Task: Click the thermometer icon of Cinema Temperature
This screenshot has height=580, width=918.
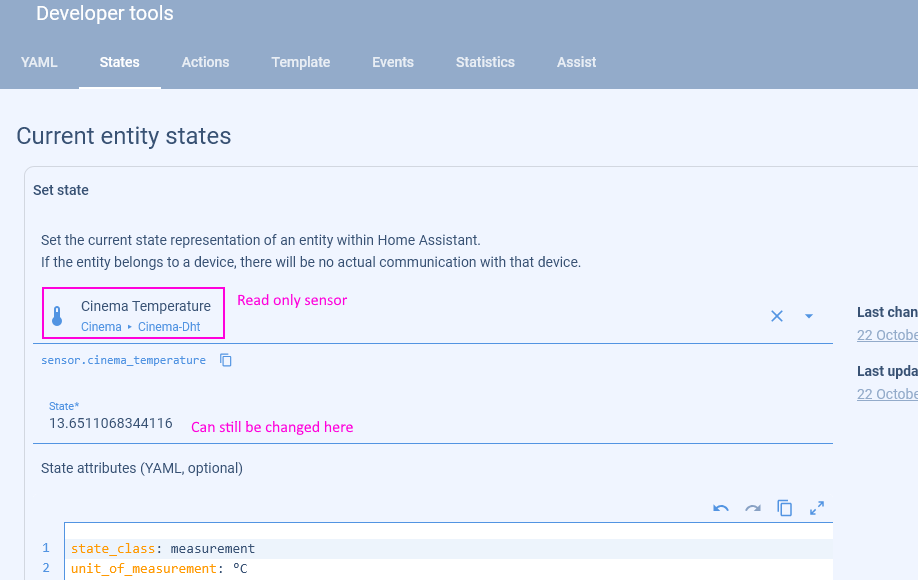Action: pos(57,316)
